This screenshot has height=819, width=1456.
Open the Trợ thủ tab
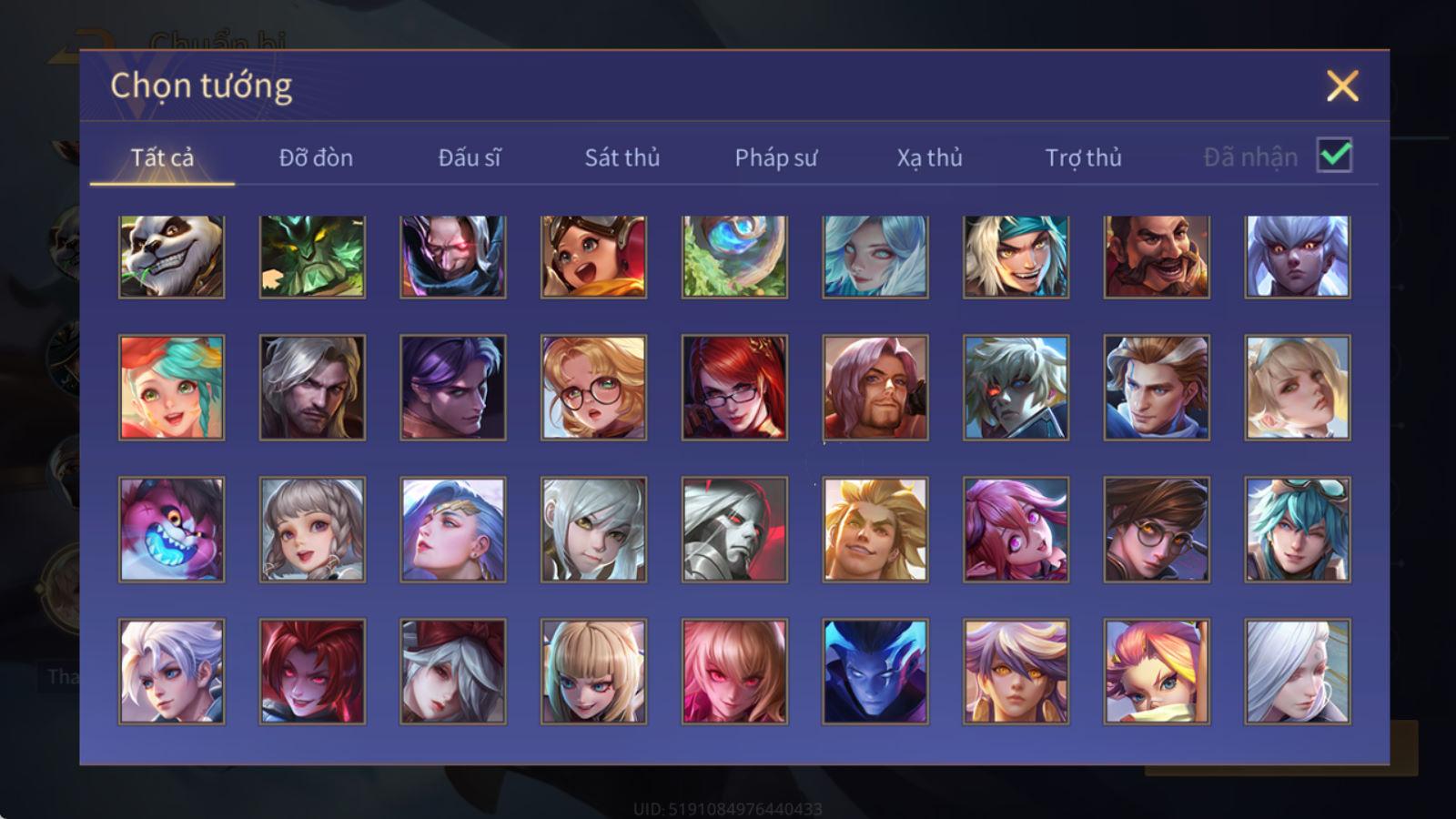tap(1083, 157)
